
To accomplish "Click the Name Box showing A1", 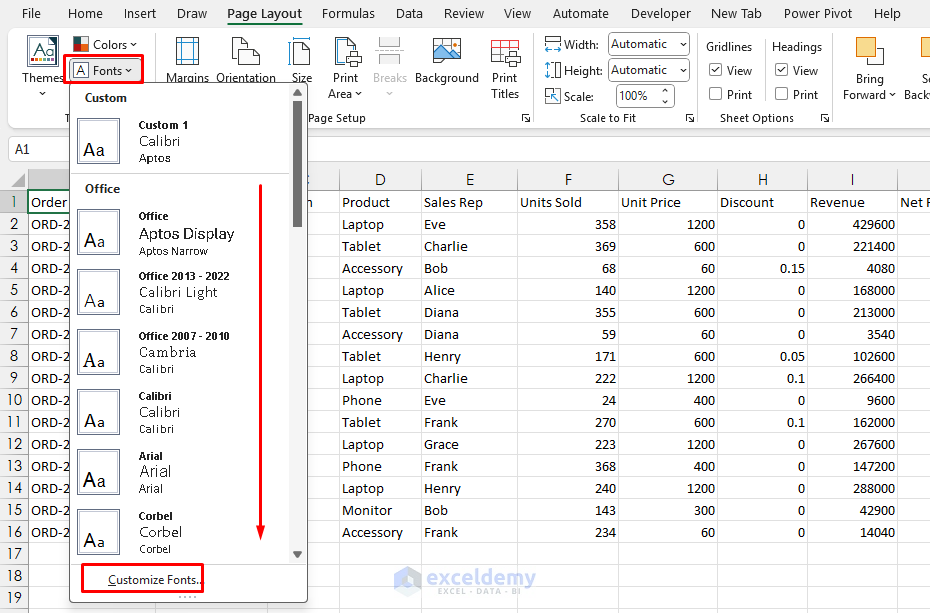I will (39, 149).
